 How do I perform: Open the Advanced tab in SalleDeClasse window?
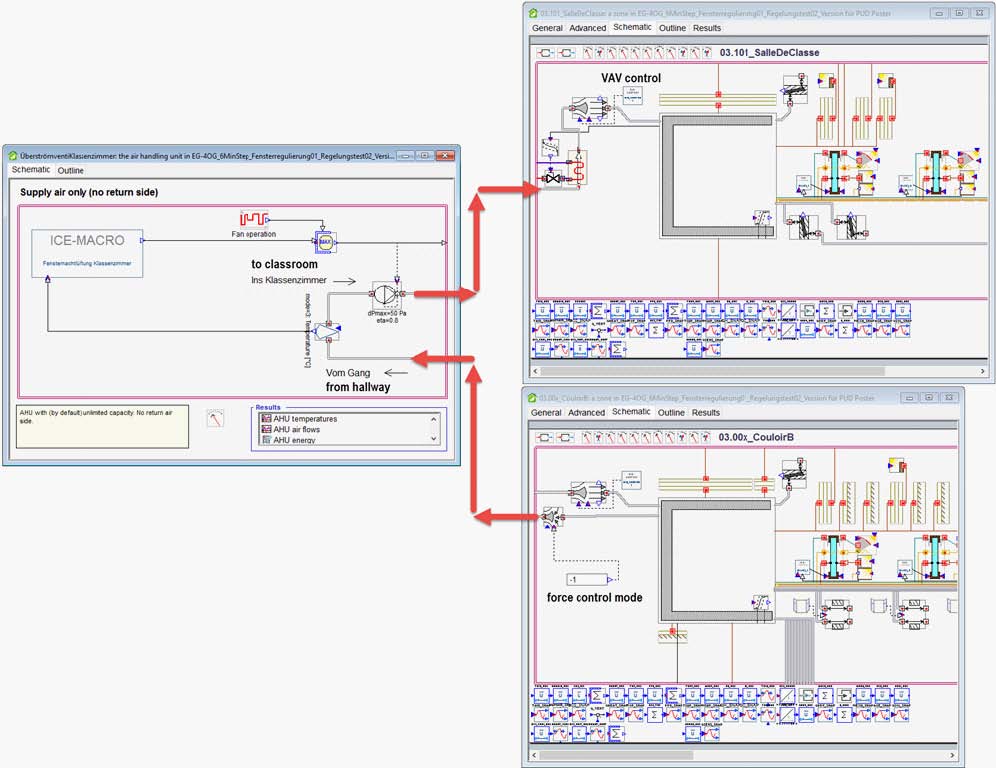(587, 28)
